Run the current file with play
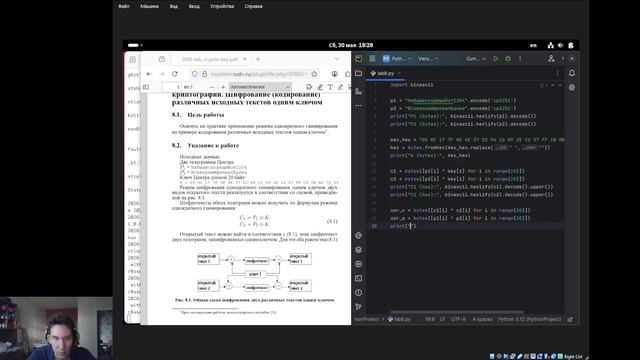Image resolution: width=640 pixels, height=360 pixels. click(496, 59)
